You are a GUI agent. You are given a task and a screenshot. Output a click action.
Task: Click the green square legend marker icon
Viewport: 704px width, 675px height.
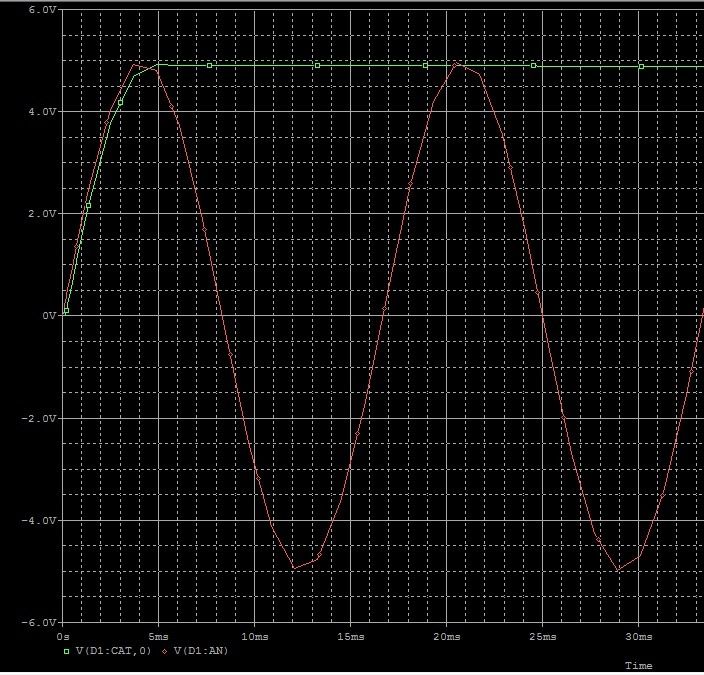pos(66,651)
